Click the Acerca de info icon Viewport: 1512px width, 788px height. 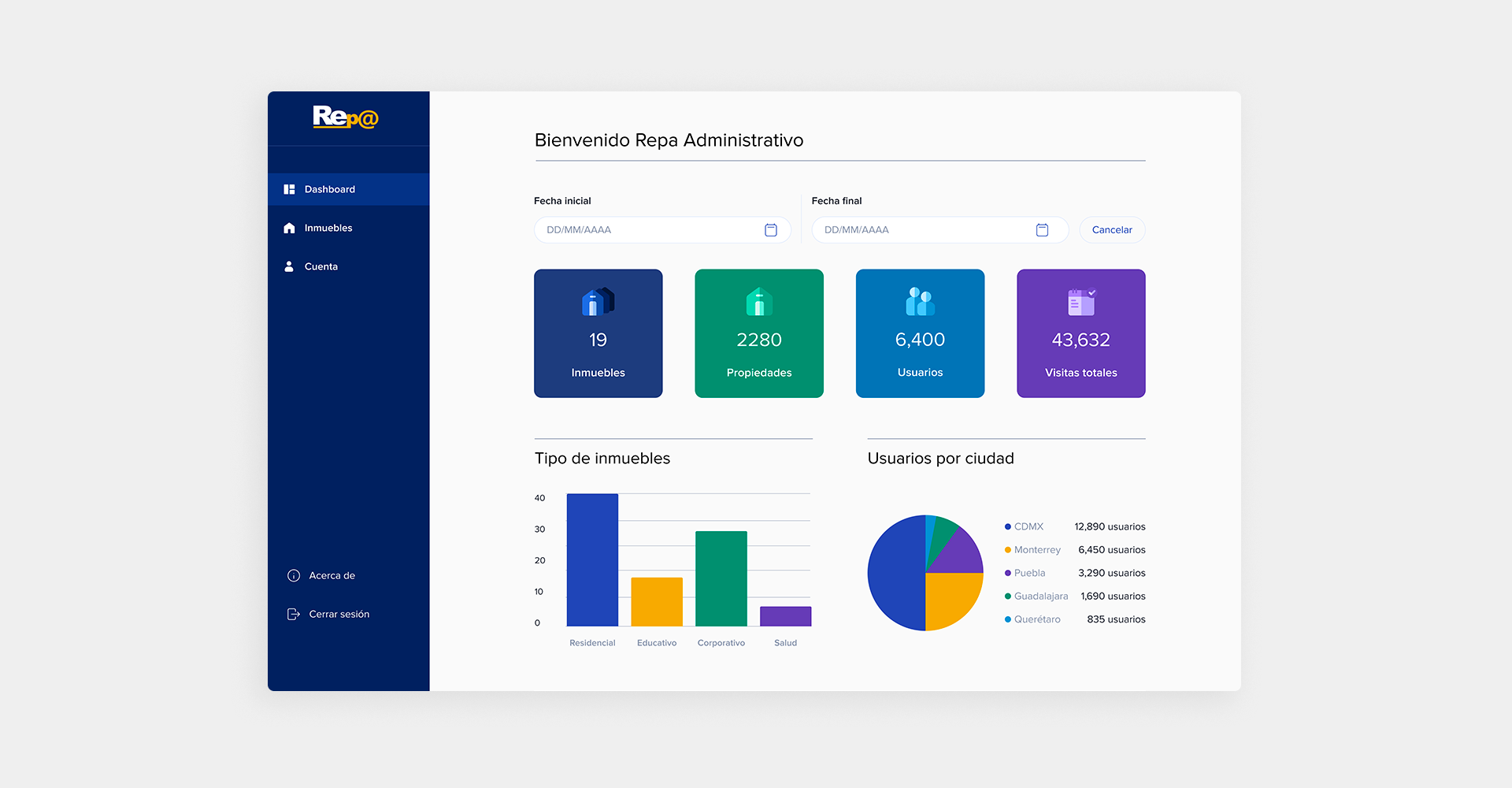(x=294, y=576)
